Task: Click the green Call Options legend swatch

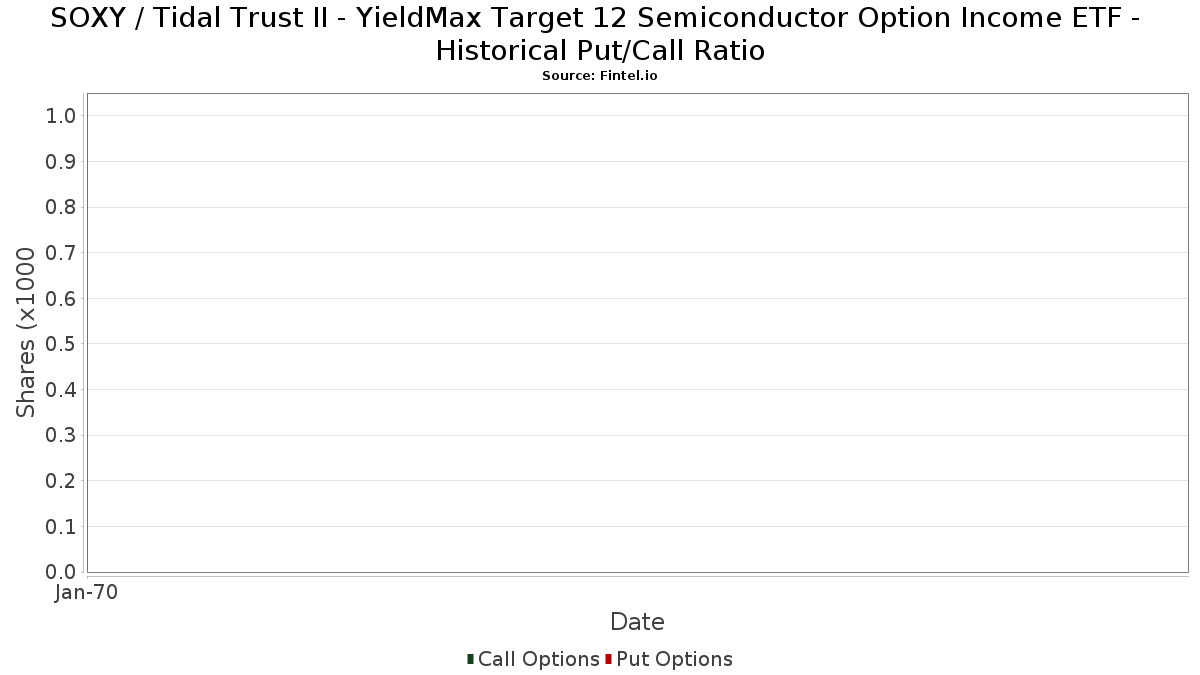Action: click(470, 659)
